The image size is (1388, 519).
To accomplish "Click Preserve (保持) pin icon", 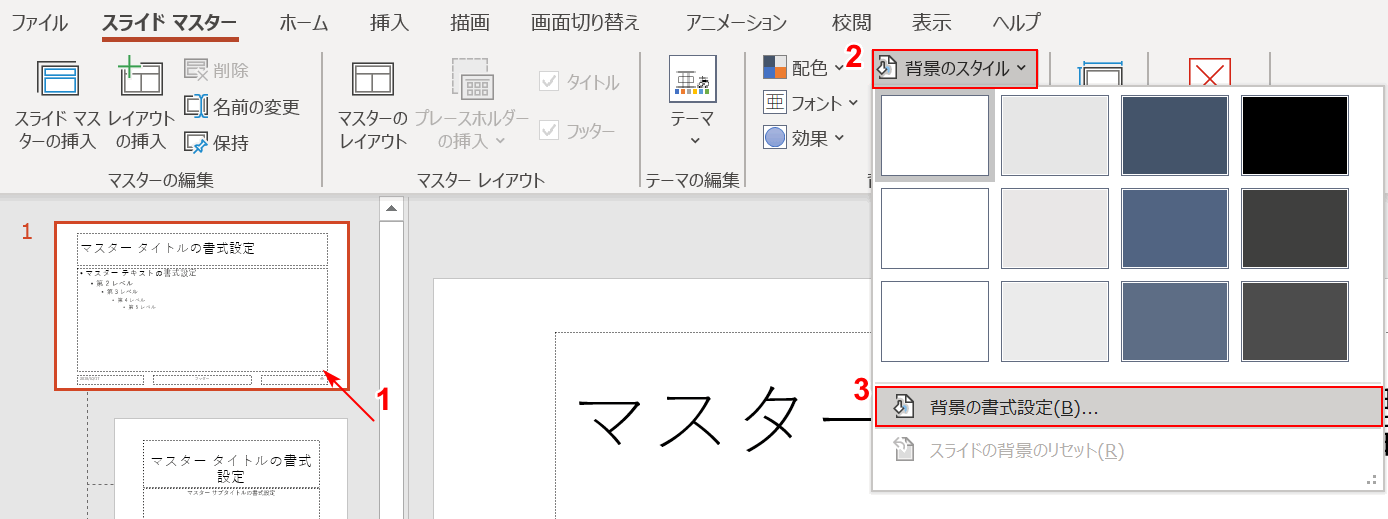I will (x=195, y=142).
